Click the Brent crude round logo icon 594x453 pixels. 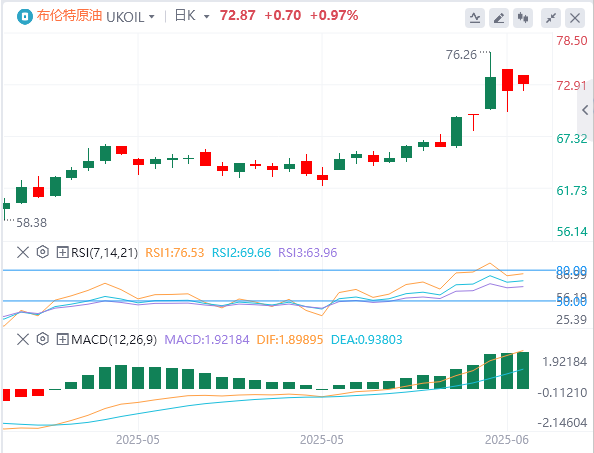(x=25, y=17)
